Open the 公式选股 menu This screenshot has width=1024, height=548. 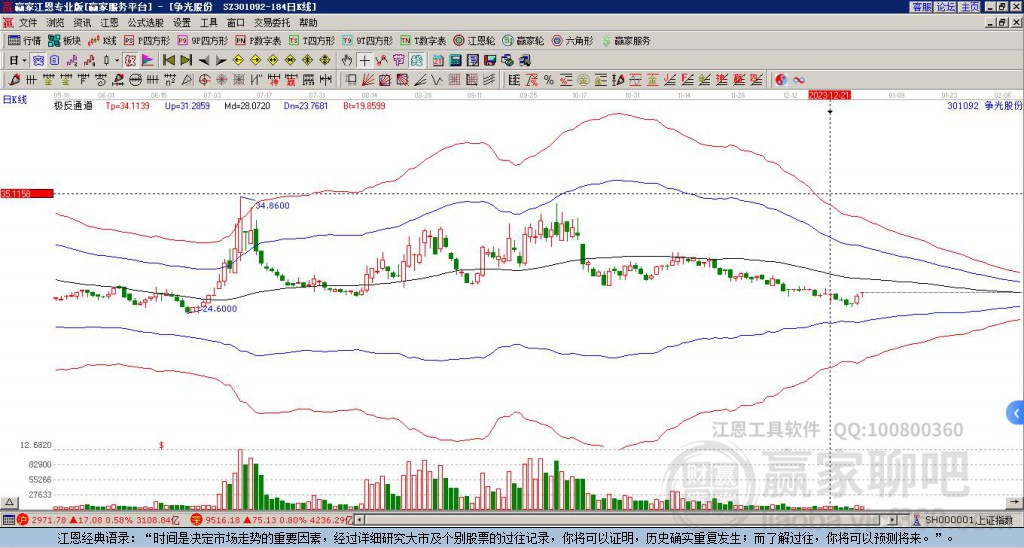pos(146,23)
